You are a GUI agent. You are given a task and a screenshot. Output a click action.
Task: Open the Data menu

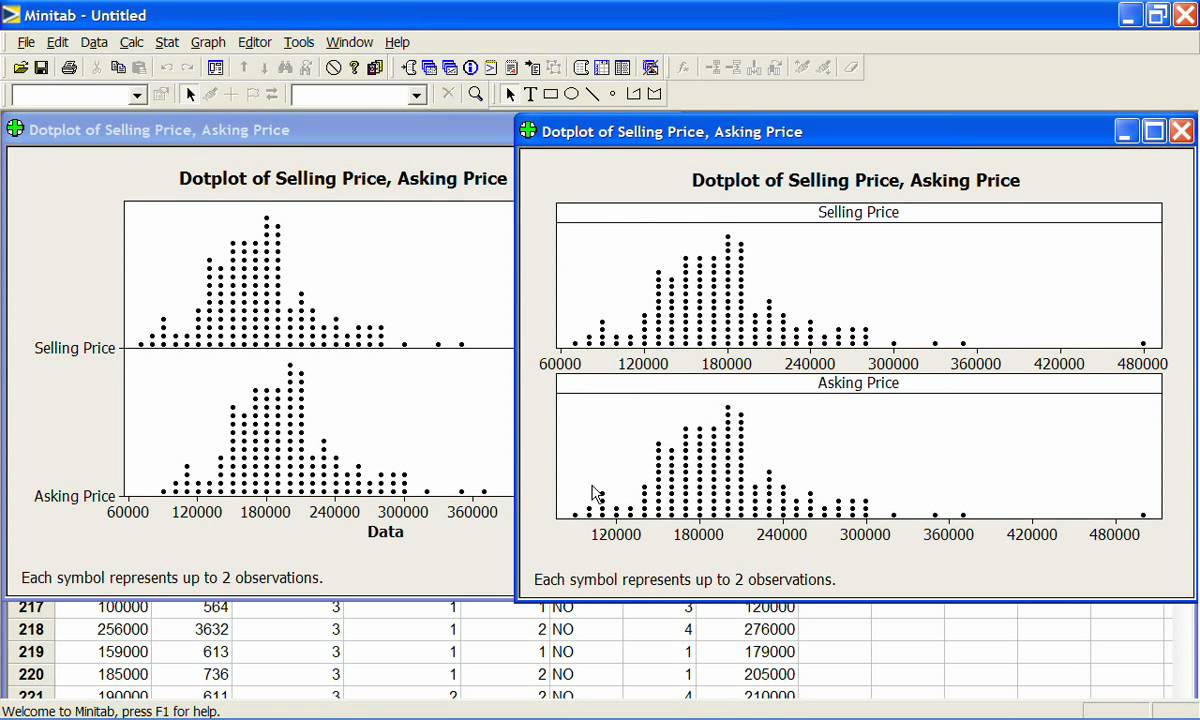tap(94, 42)
